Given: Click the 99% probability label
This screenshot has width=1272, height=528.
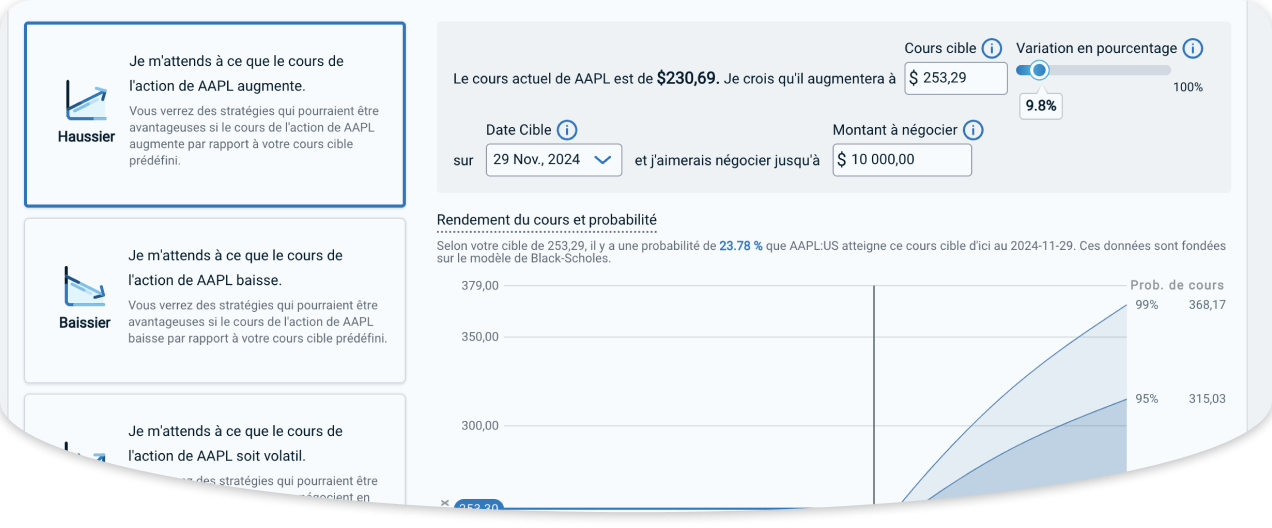Looking at the screenshot, I should pos(1147,305).
